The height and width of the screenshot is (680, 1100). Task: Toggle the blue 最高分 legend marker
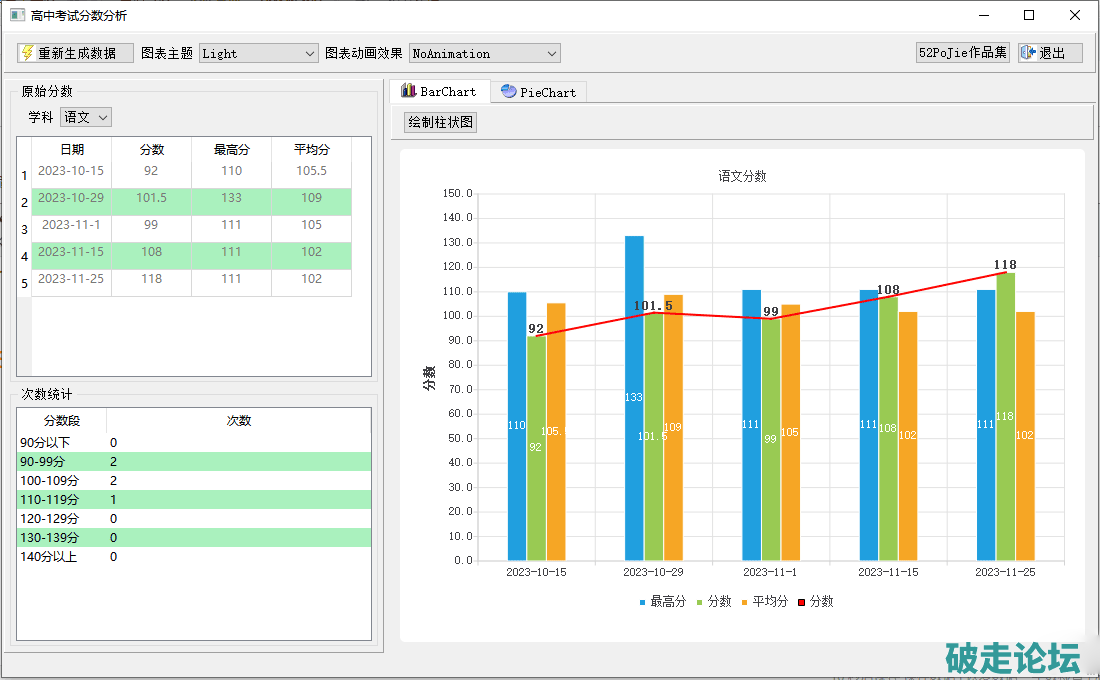click(x=643, y=602)
